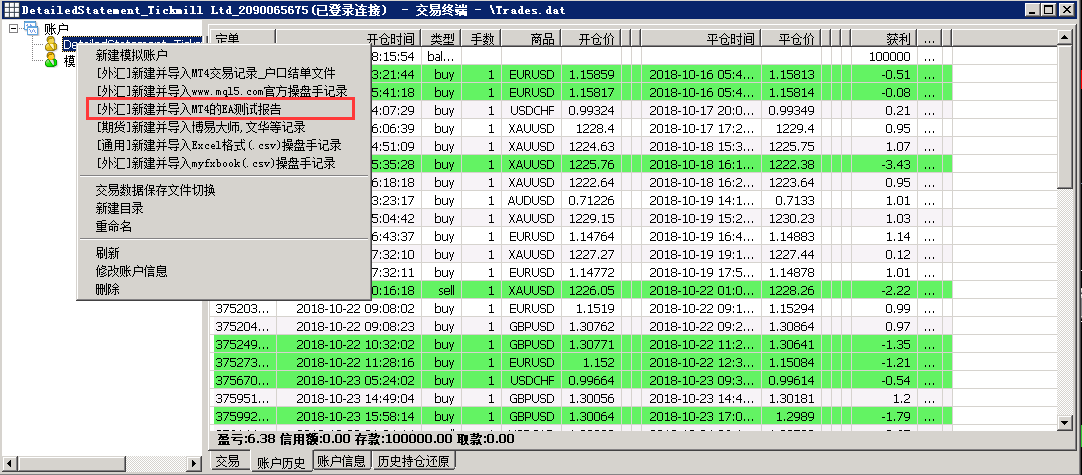Select 修改账户信息 from the context menu
1082x475 pixels.
[131, 271]
